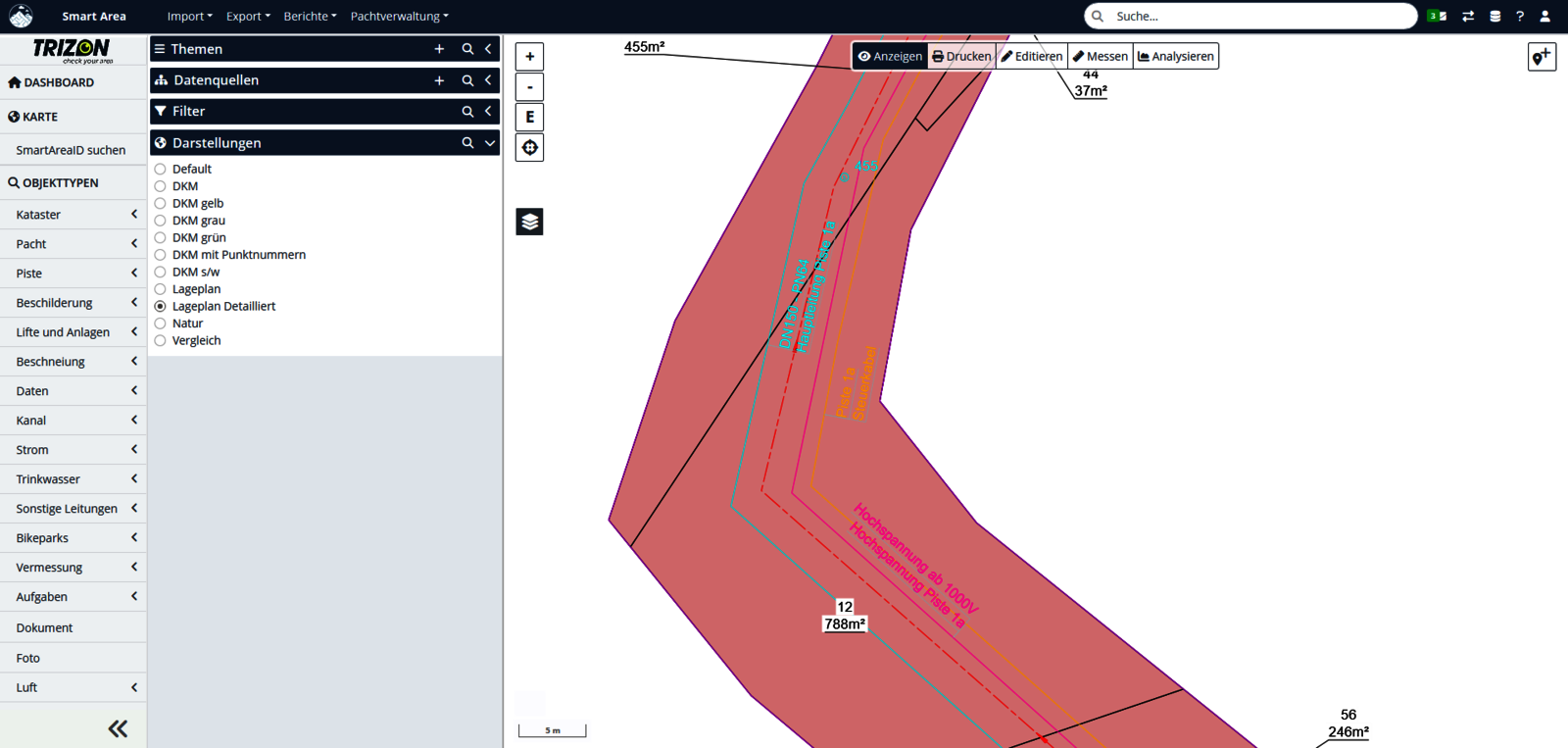This screenshot has width=1568, height=748.
Task: Add new theme with Themen plus icon
Action: pos(439,49)
